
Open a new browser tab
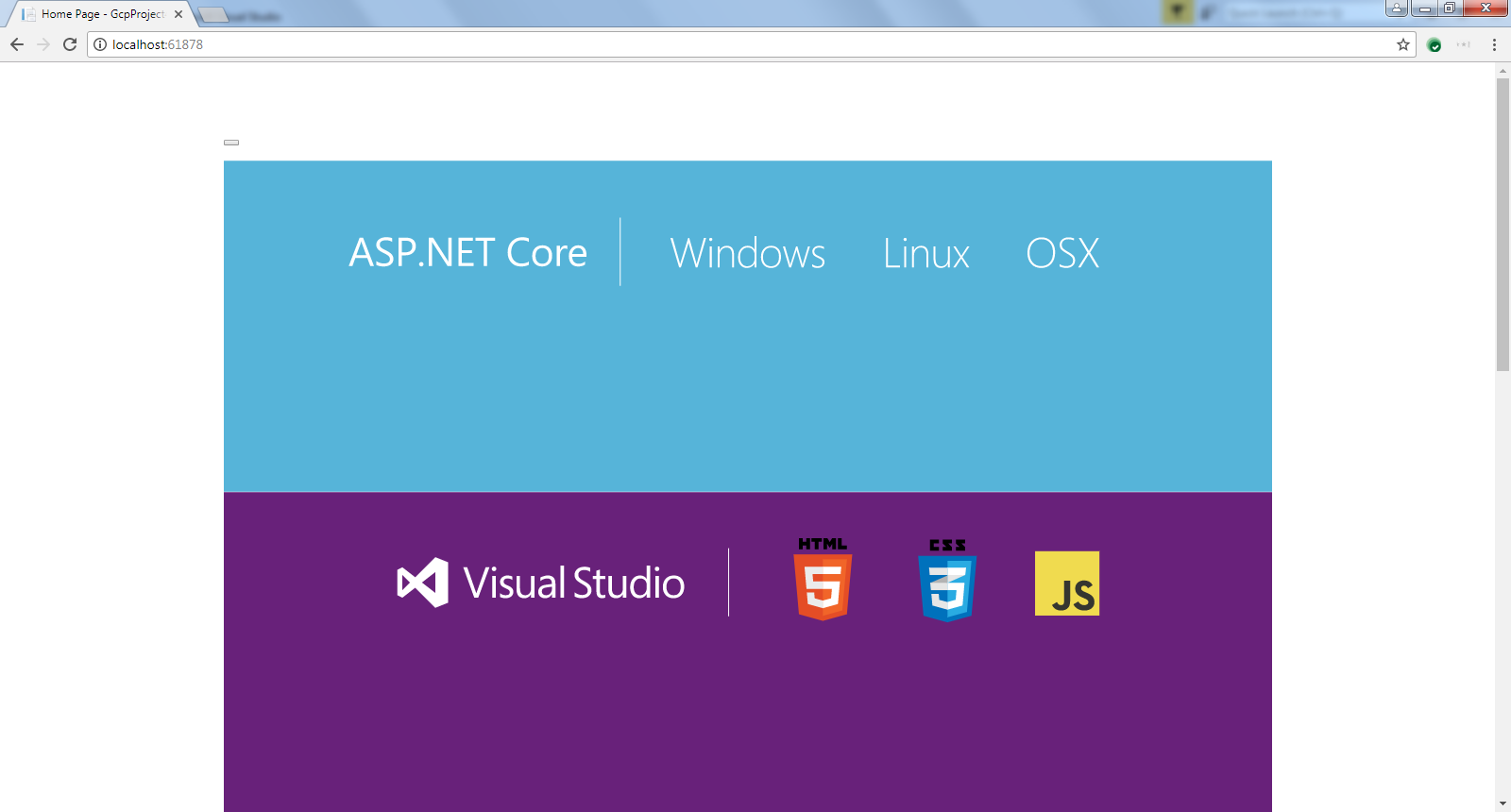click(x=213, y=14)
